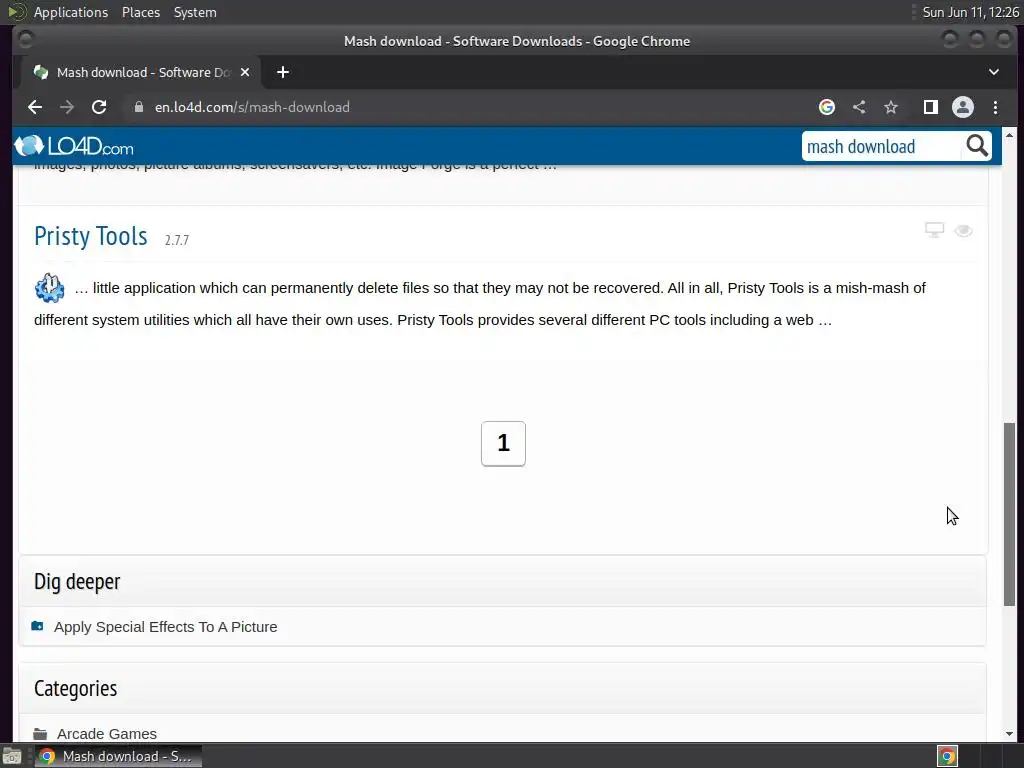Click the Mash download taskbar window button
The image size is (1024, 768).
coord(118,756)
